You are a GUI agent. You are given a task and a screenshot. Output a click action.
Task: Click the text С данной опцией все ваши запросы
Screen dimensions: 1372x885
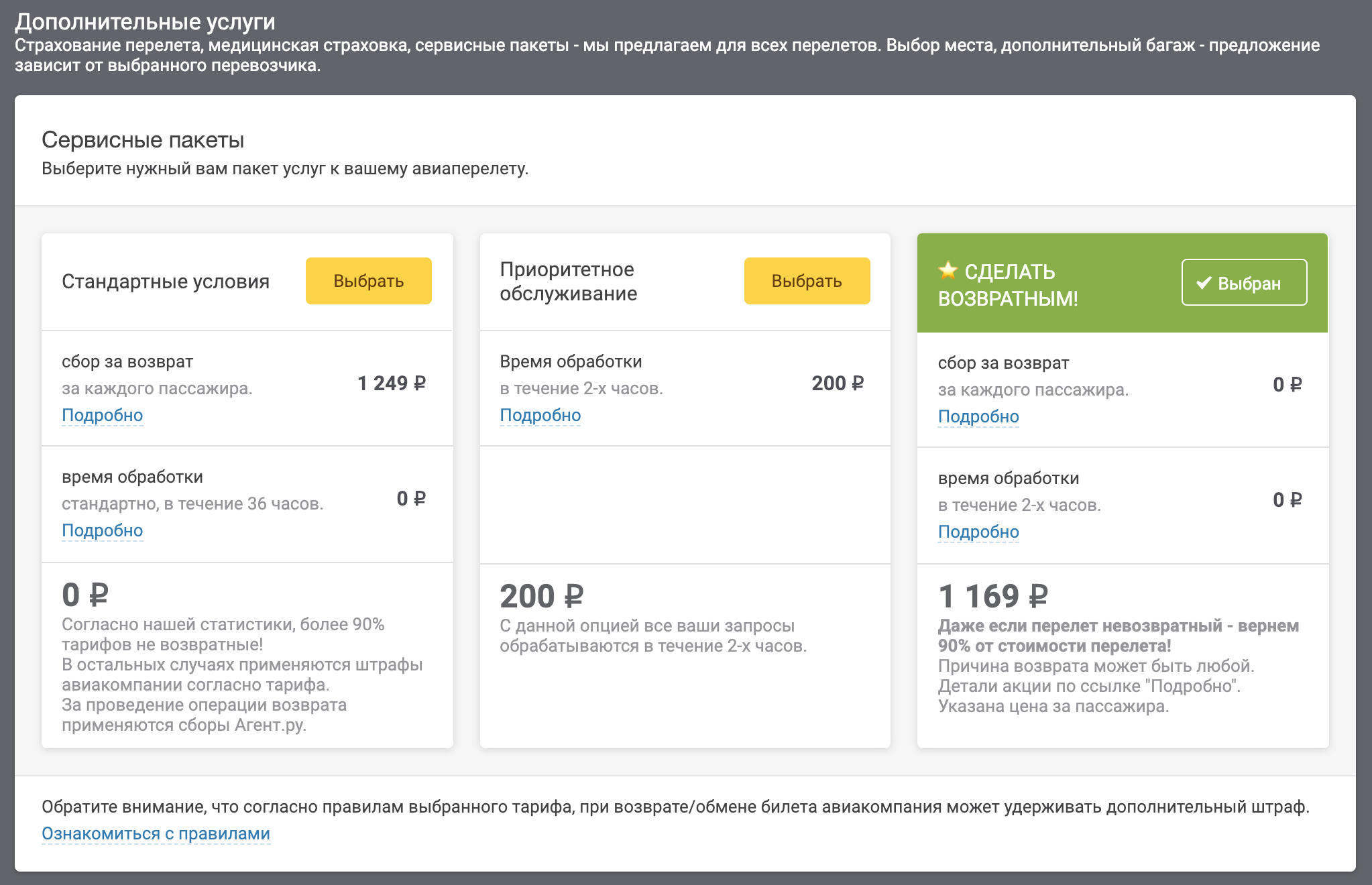(647, 626)
